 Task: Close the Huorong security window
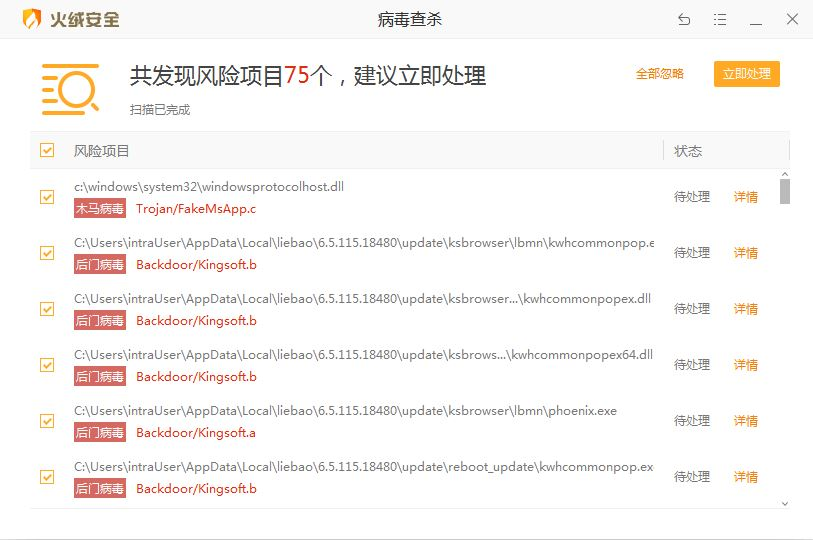click(792, 20)
